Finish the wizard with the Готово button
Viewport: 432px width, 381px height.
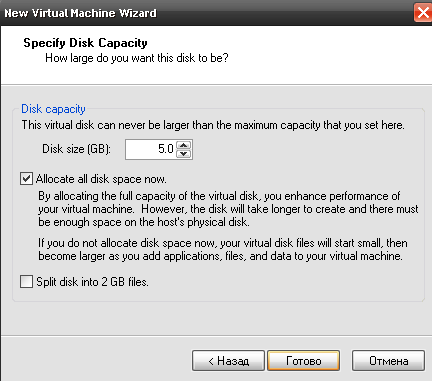click(x=304, y=361)
